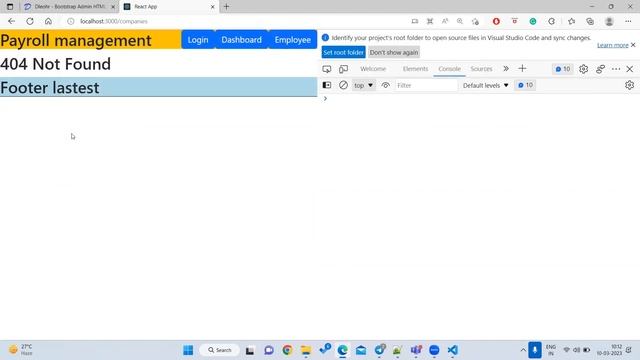Open DevTools customize menu
640x360 pixels.
(616, 69)
